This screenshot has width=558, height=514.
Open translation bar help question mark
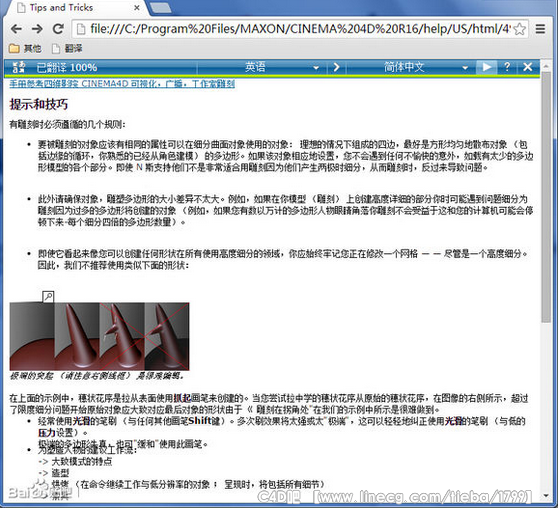click(507, 67)
